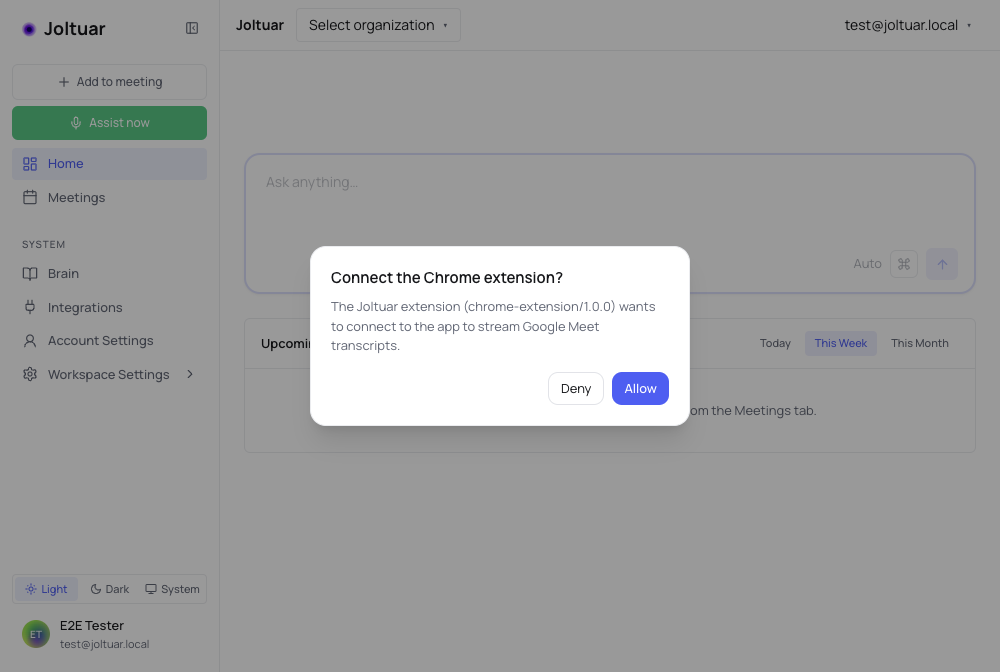Click the Auto mode label

[867, 264]
